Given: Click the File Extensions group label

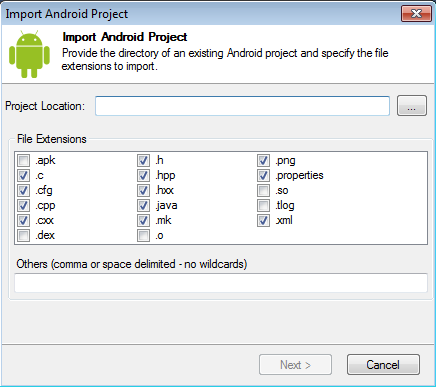Looking at the screenshot, I should tap(52, 139).
